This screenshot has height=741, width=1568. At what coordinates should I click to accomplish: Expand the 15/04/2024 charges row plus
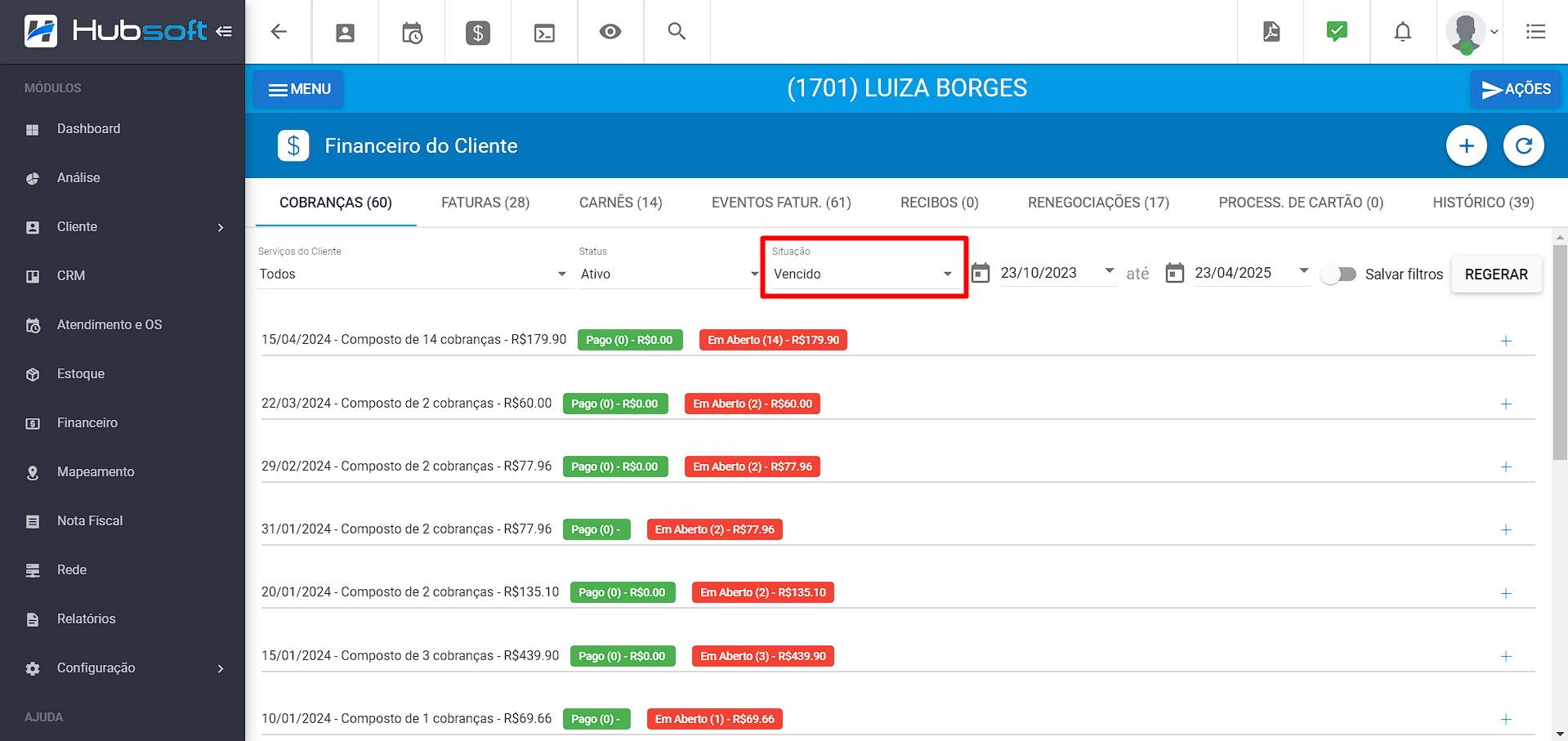pyautogui.click(x=1506, y=341)
